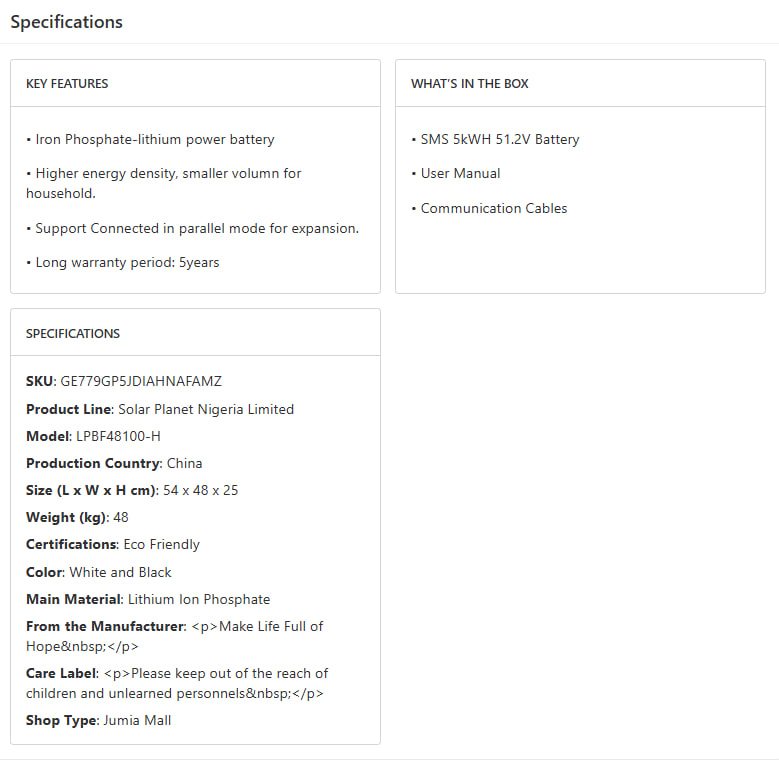Select the SKU value GE779GP5JDIAHNAFAMZ
The width and height of the screenshot is (779, 760).
pos(141,382)
